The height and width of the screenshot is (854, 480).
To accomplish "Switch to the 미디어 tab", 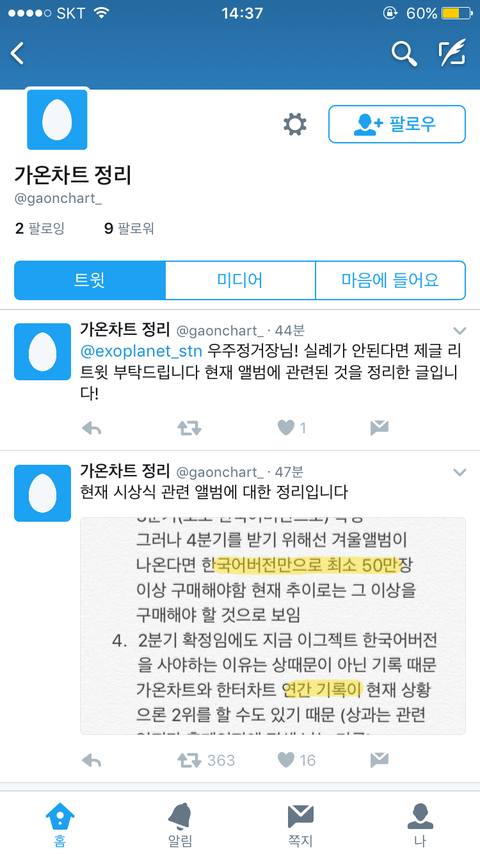I will [x=240, y=280].
